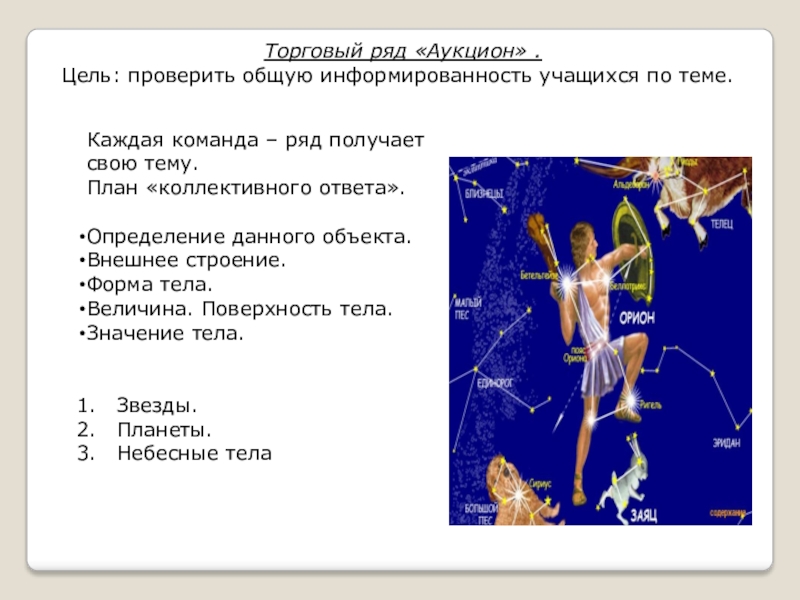Click the 'ЕДИНОРОГ' constellation label

click(495, 382)
